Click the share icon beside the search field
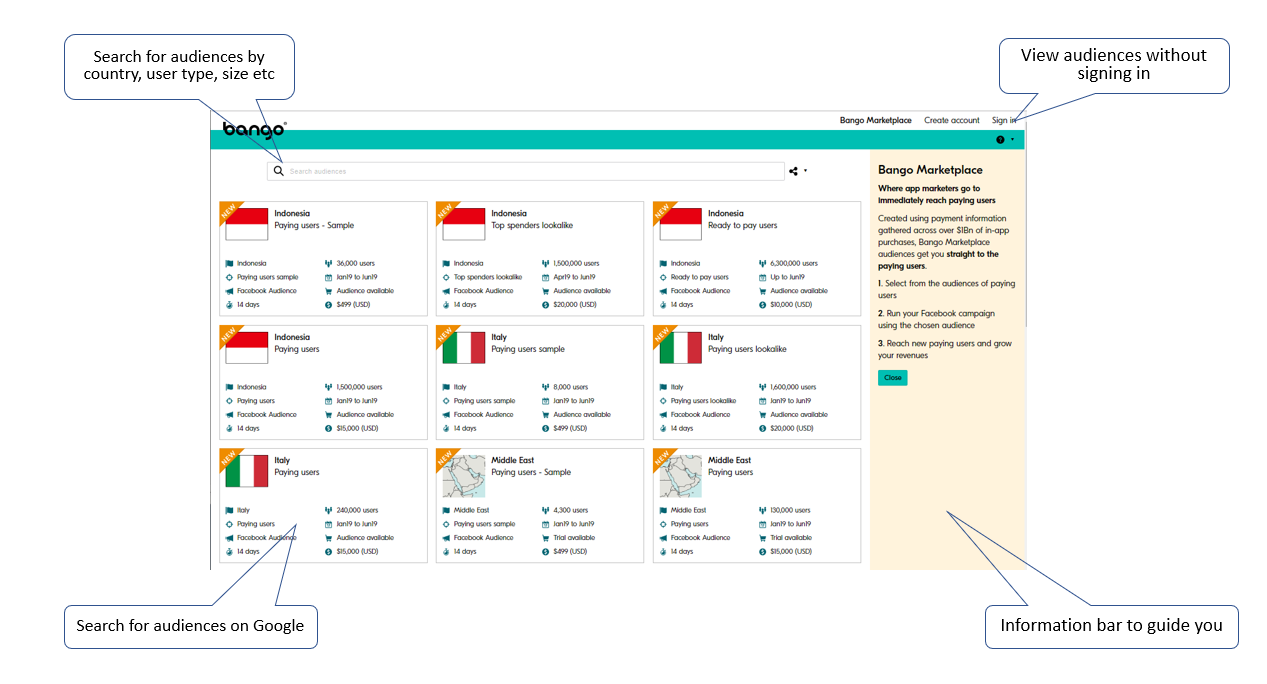The image size is (1267, 684). point(794,171)
